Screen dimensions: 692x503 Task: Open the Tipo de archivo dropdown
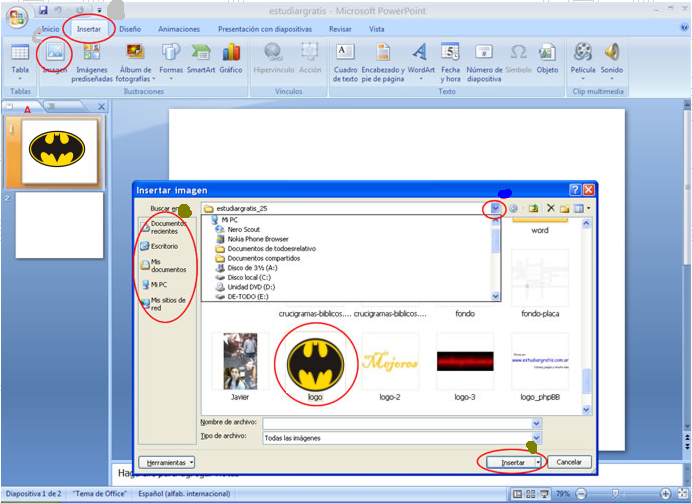tap(536, 438)
